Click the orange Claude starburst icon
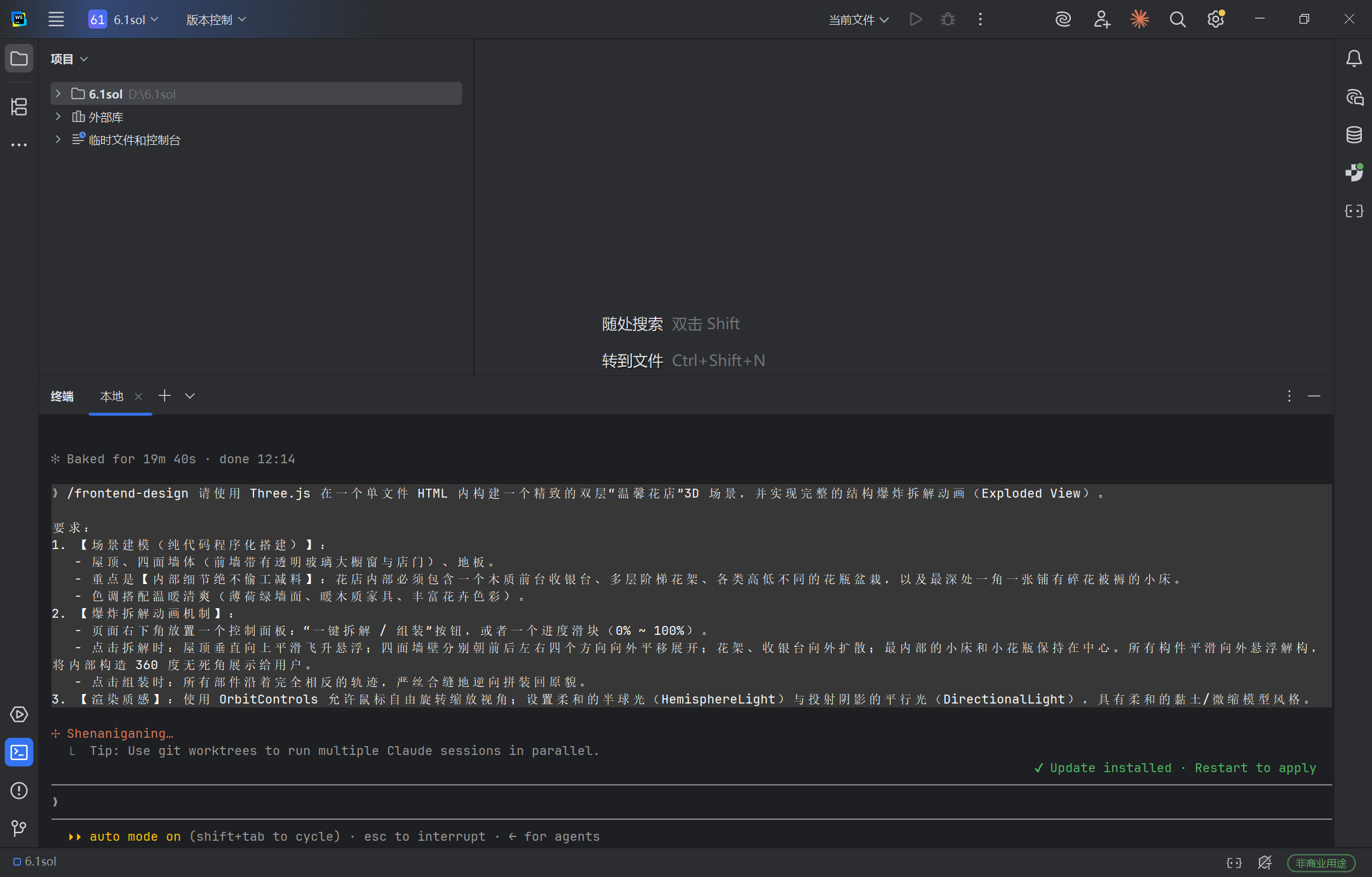1372x877 pixels. (x=1140, y=19)
